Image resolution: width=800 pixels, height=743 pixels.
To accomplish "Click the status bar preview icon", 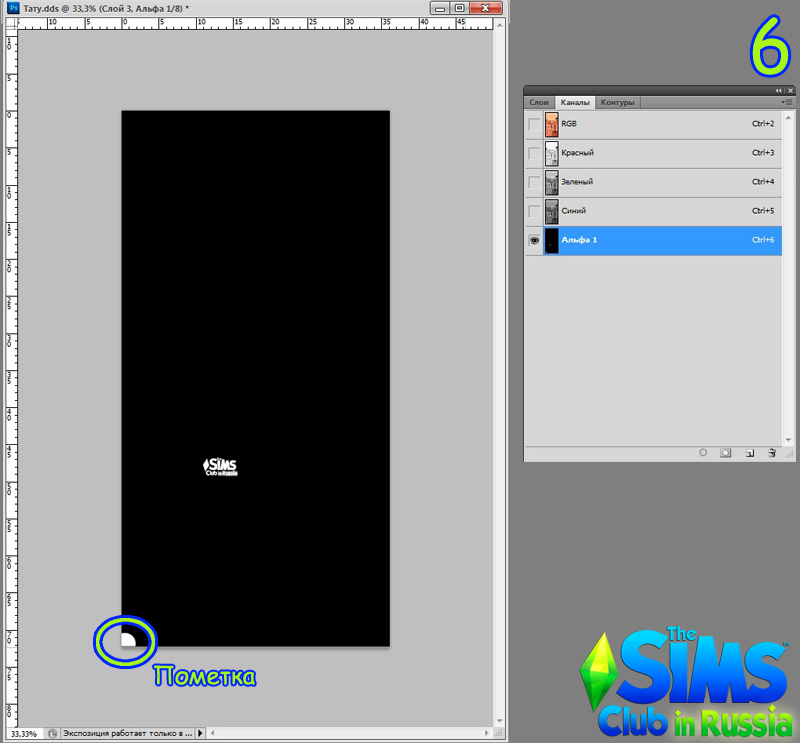I will point(52,733).
